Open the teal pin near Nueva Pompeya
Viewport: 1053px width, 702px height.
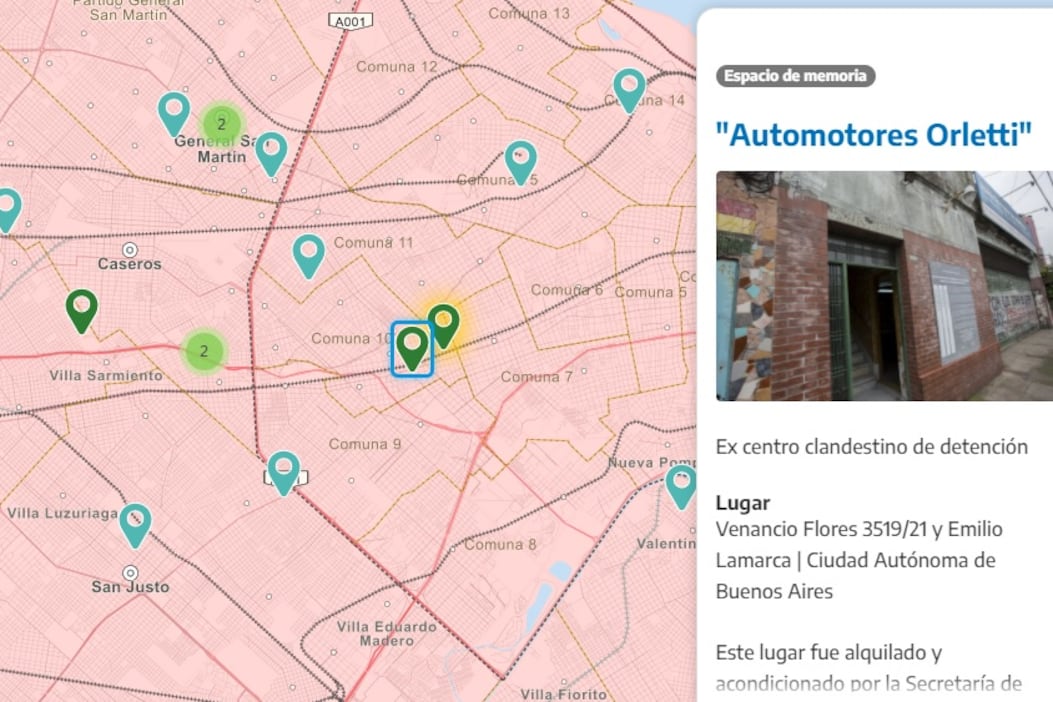click(681, 484)
